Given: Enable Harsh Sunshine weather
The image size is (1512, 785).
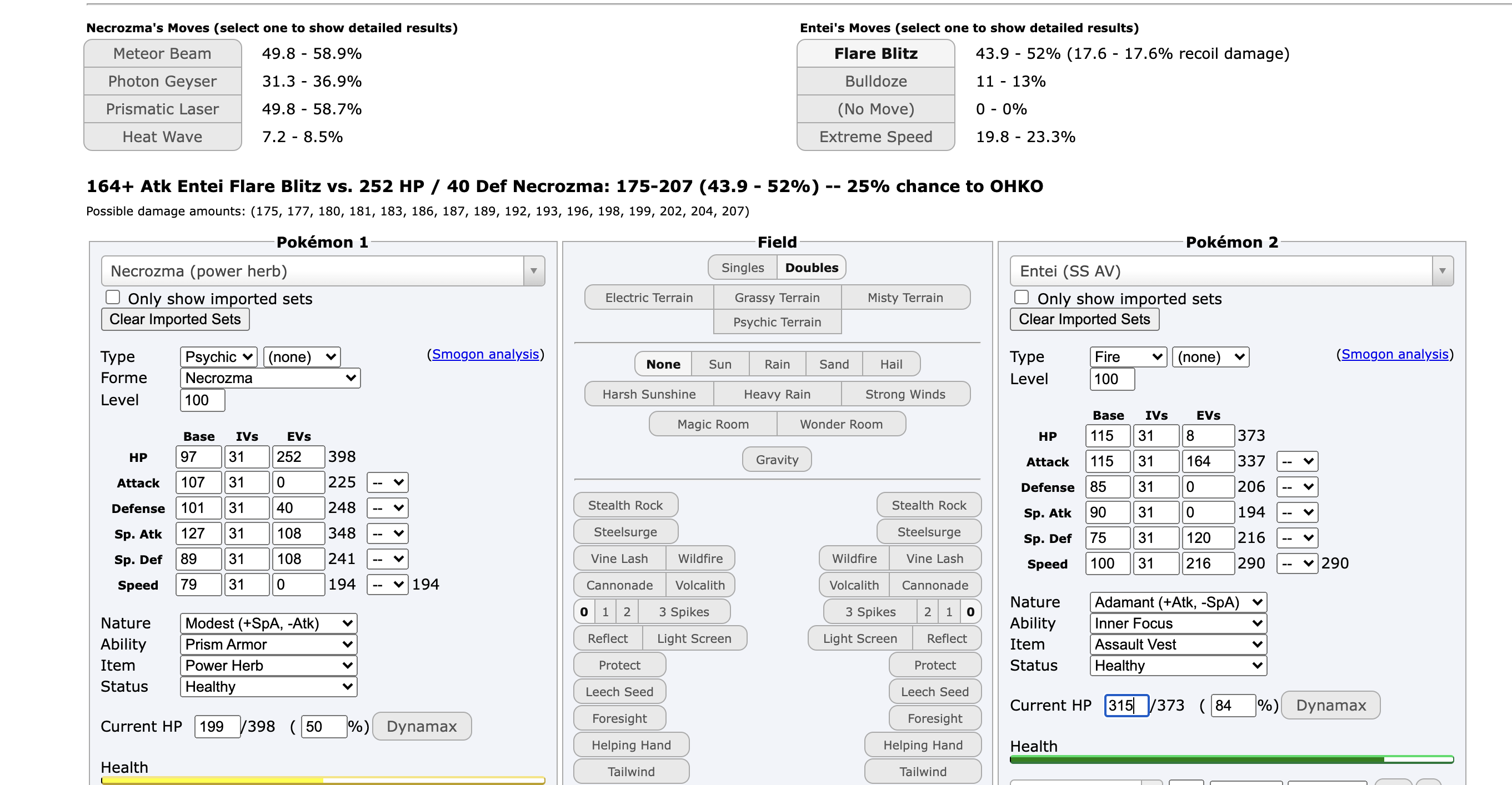Looking at the screenshot, I should [649, 394].
